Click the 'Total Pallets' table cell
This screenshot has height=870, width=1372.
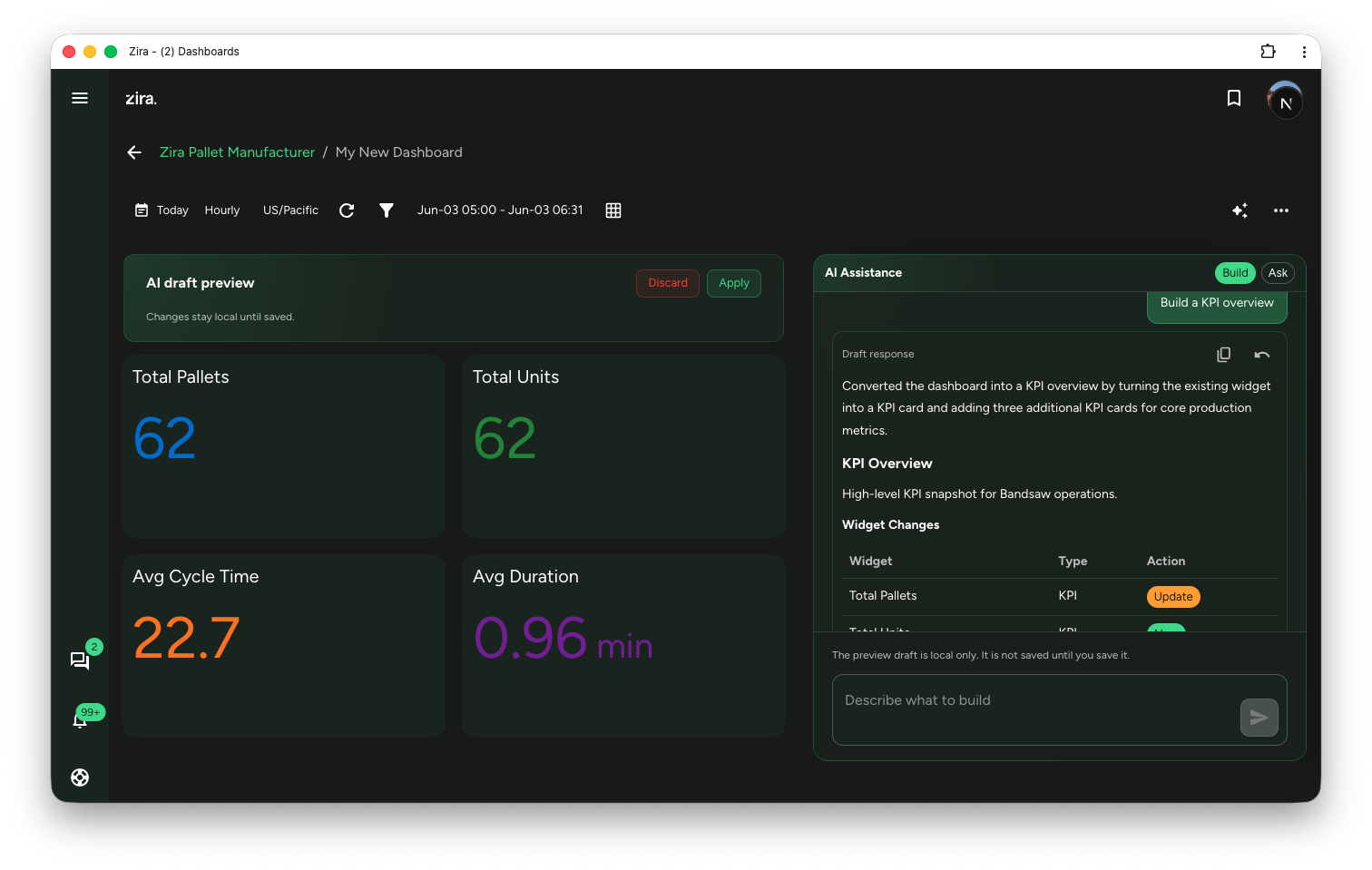coord(883,596)
